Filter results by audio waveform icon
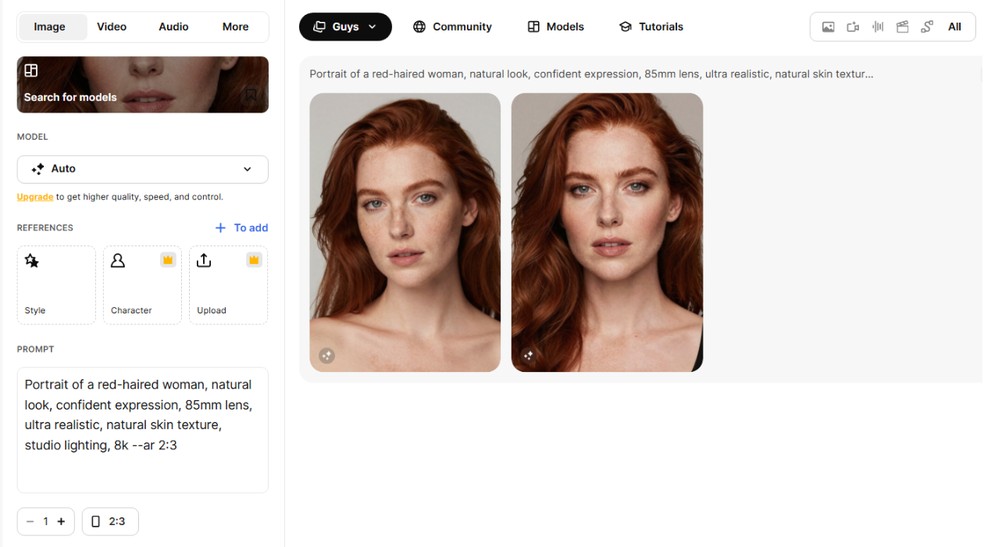 pos(878,27)
